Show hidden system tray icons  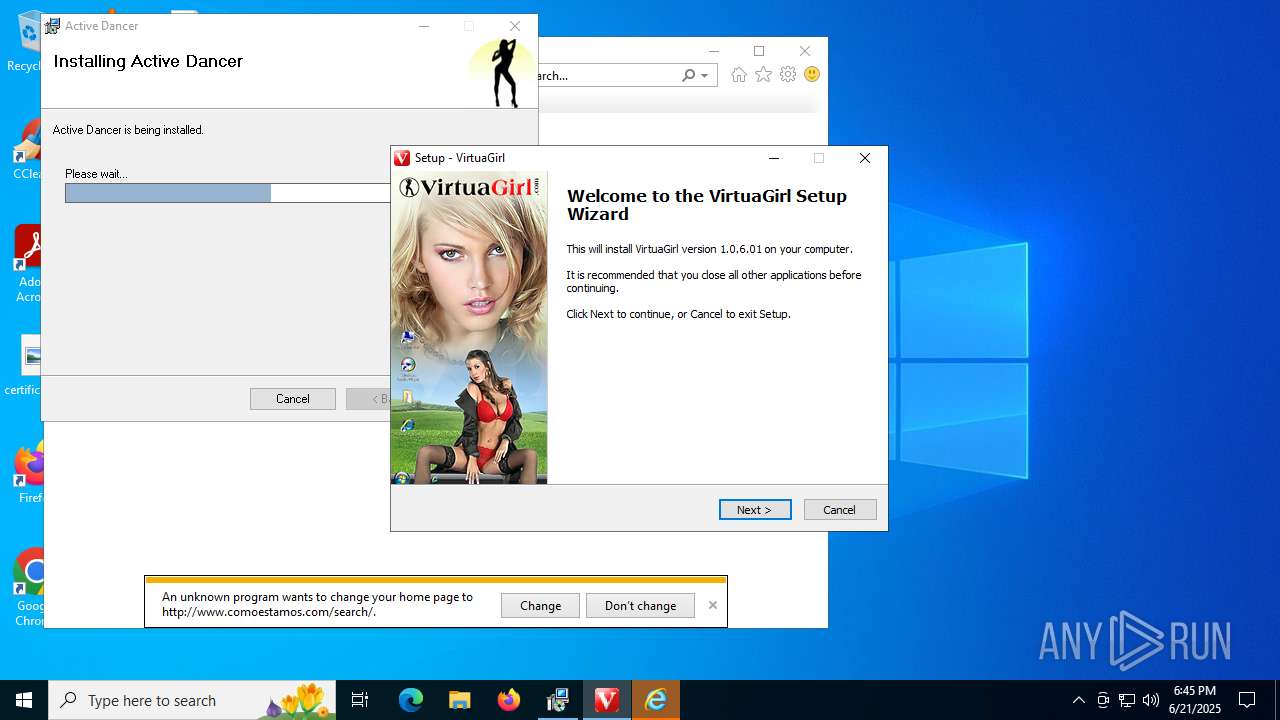[1078, 700]
